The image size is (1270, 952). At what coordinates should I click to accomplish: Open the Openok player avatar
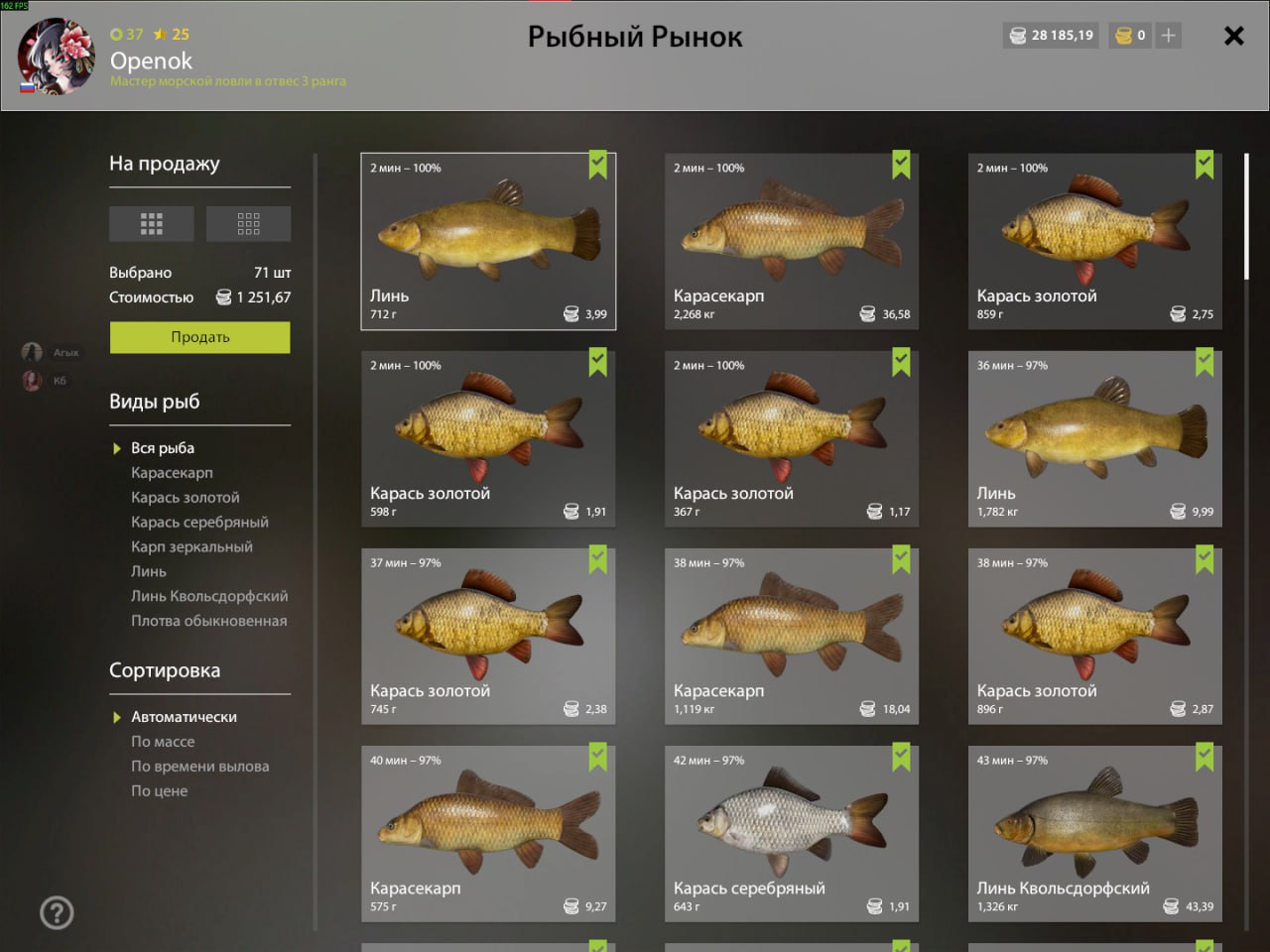click(57, 56)
